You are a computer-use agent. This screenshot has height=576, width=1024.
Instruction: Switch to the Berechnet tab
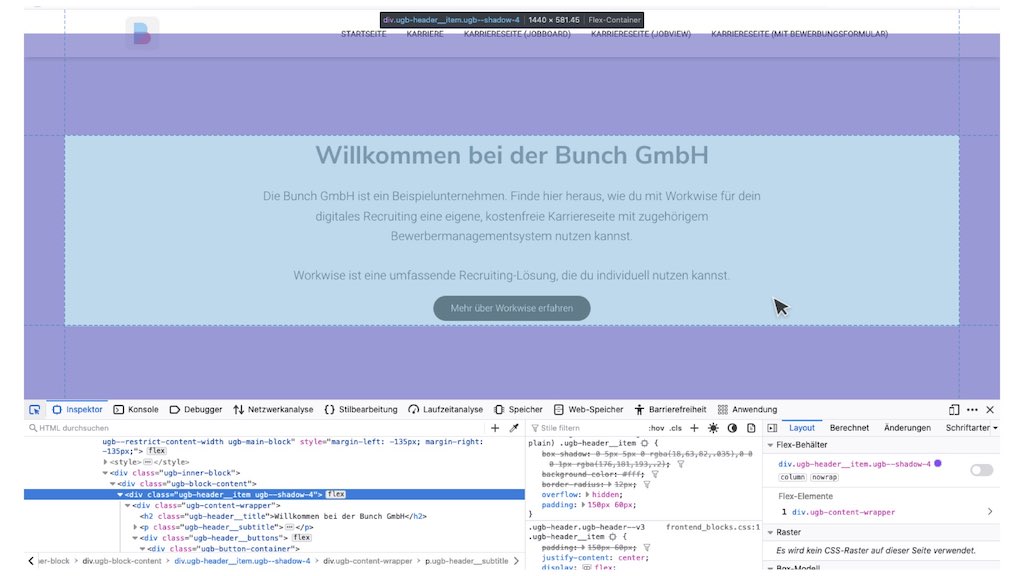[849, 428]
